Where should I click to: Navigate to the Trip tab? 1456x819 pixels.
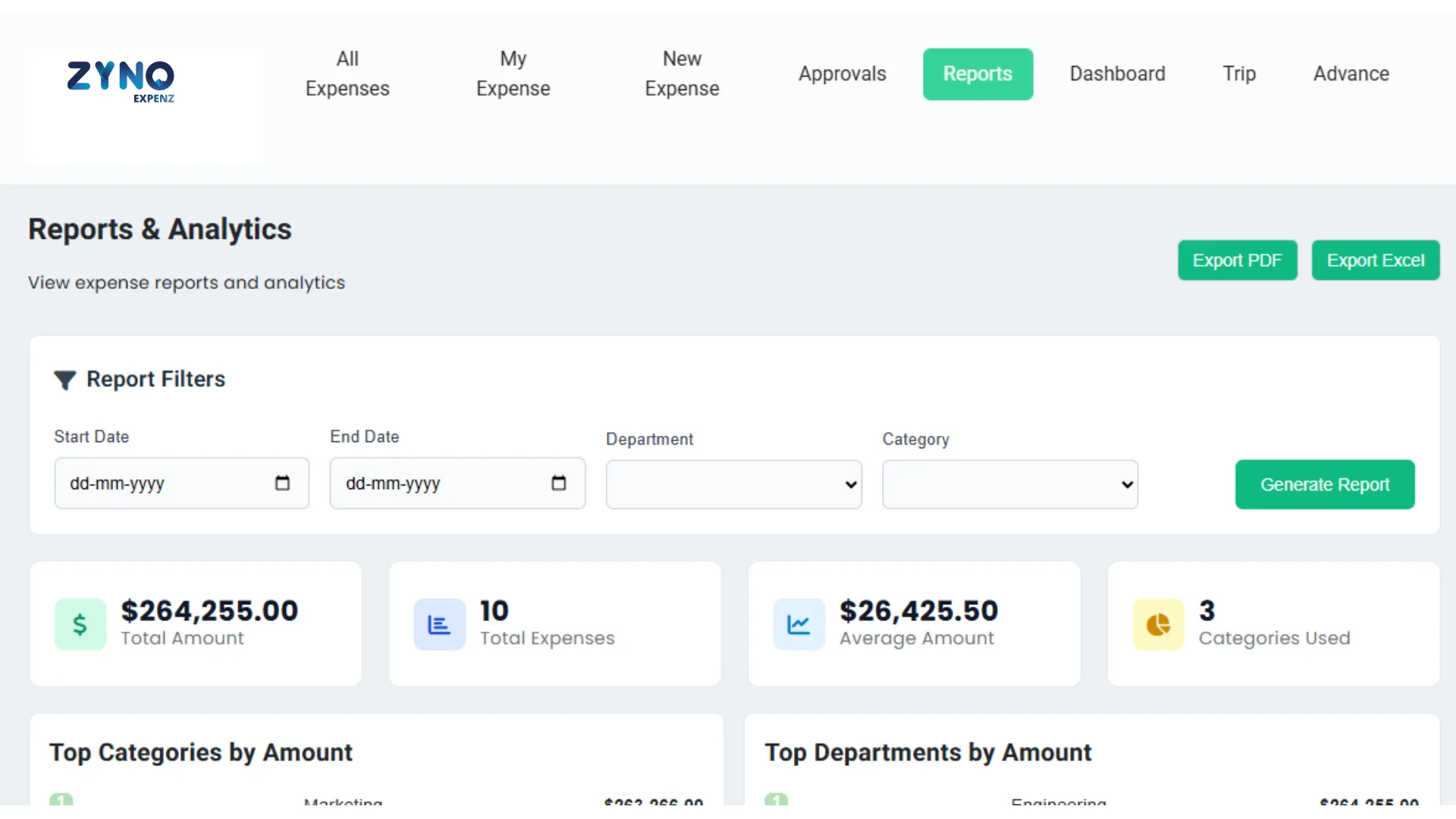pos(1239,74)
